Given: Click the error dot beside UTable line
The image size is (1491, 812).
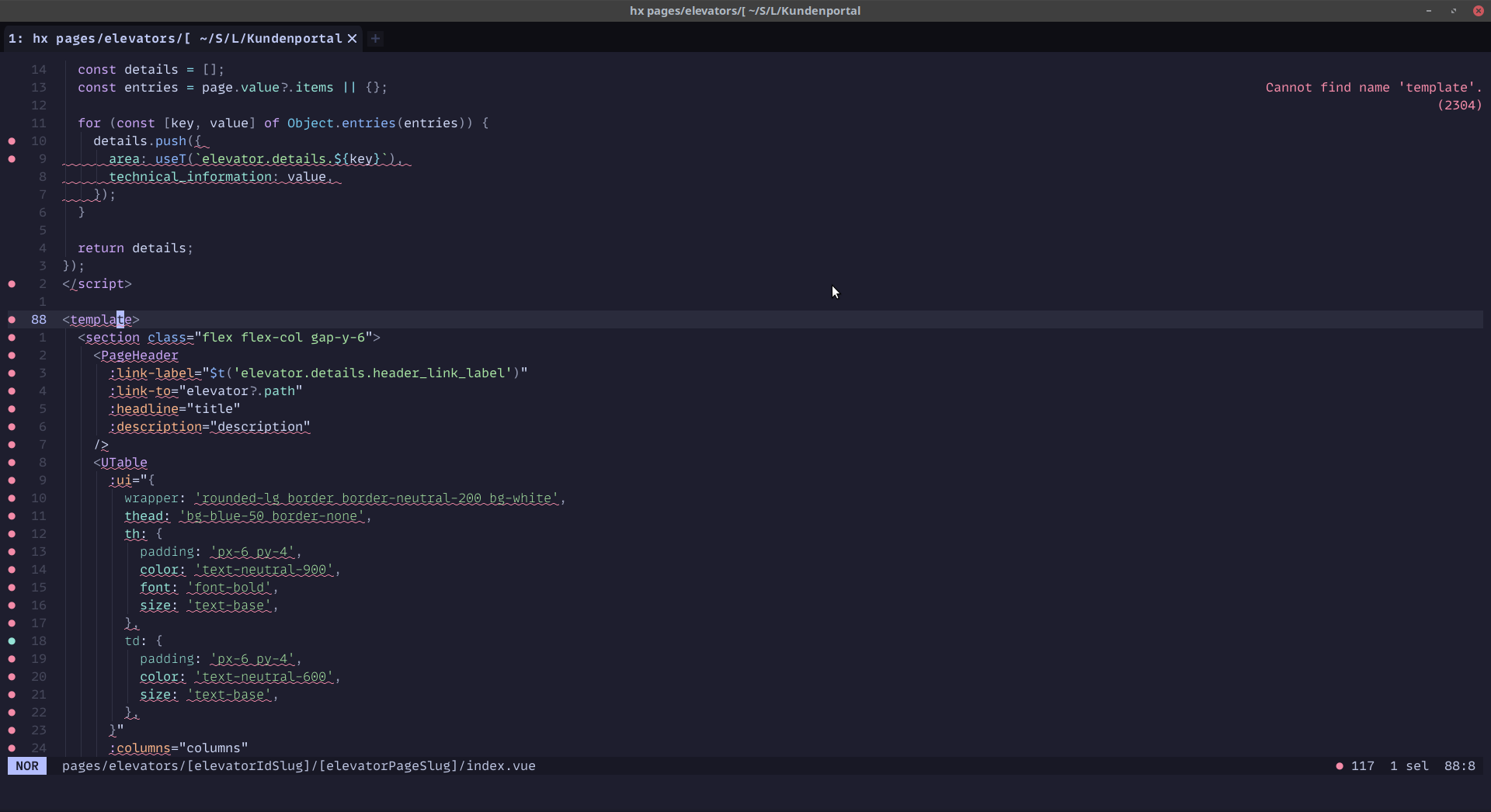Looking at the screenshot, I should tap(12, 463).
